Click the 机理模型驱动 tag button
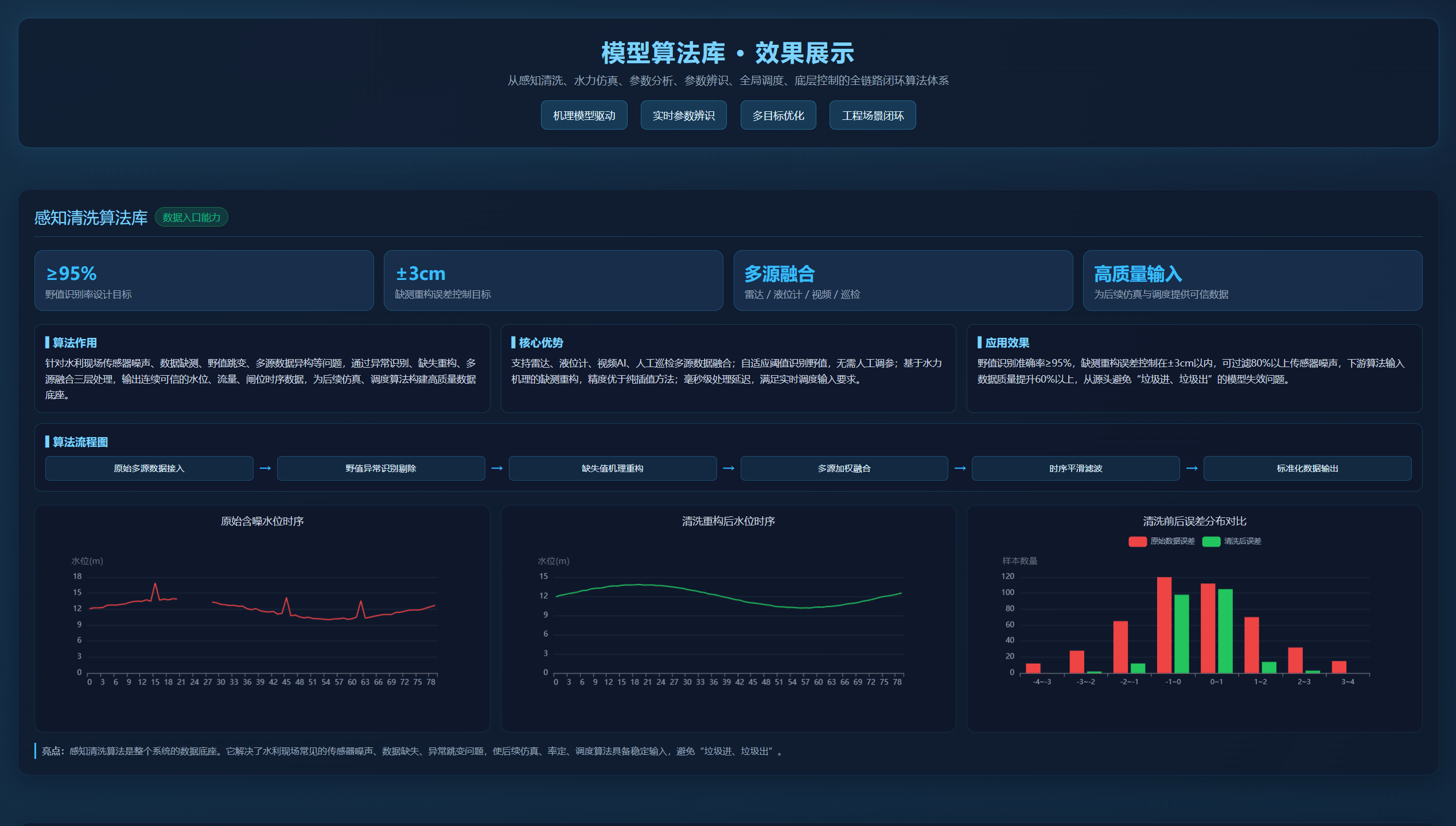 [x=584, y=115]
